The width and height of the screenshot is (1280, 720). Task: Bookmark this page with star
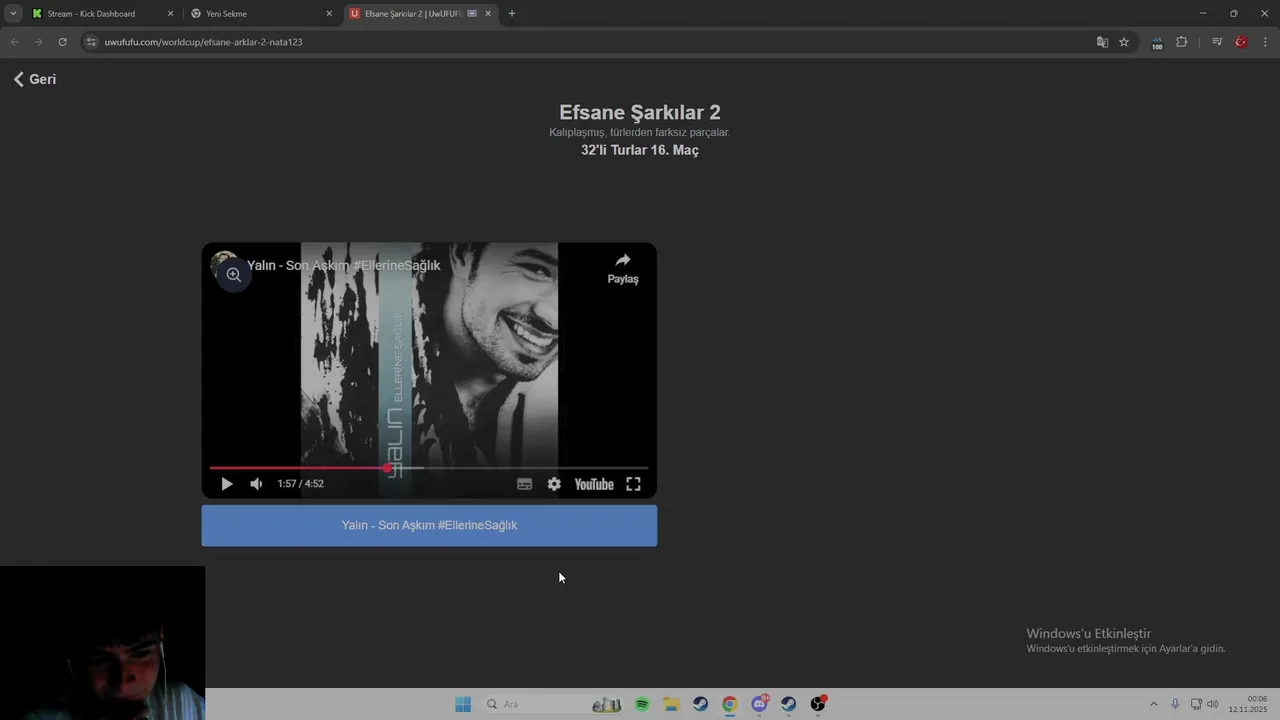pos(1124,42)
